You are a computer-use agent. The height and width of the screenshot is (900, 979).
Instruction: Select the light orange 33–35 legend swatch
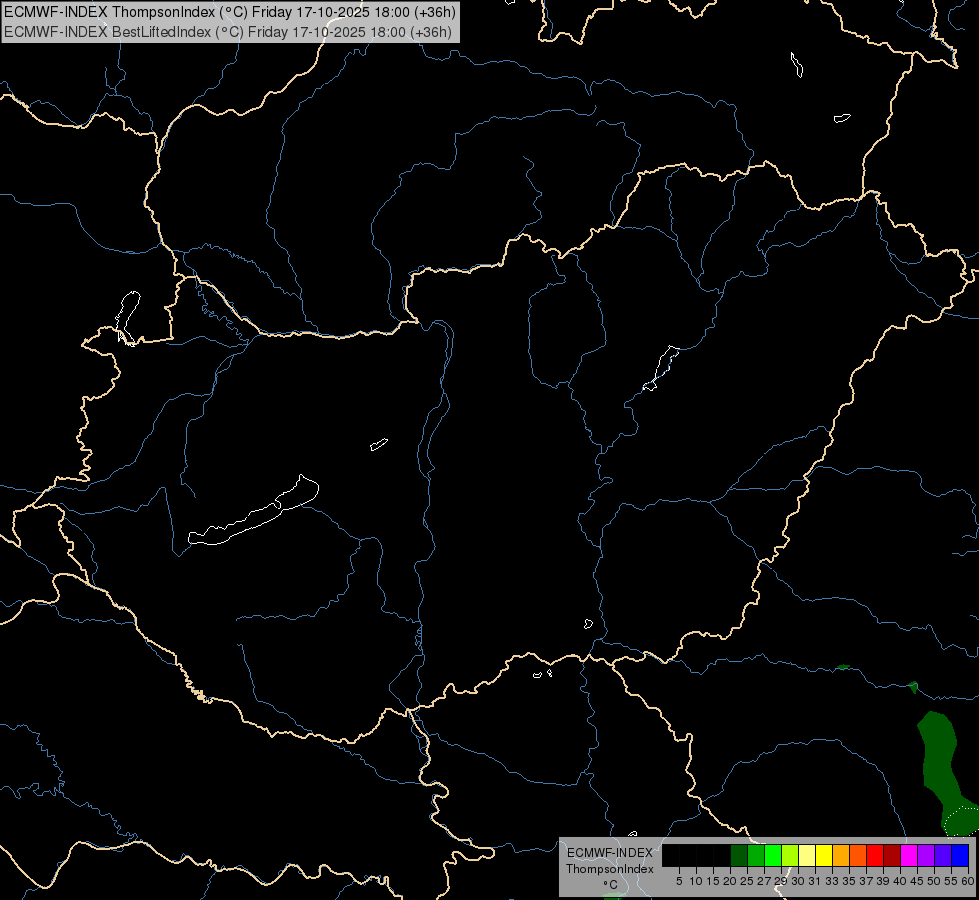point(841,855)
